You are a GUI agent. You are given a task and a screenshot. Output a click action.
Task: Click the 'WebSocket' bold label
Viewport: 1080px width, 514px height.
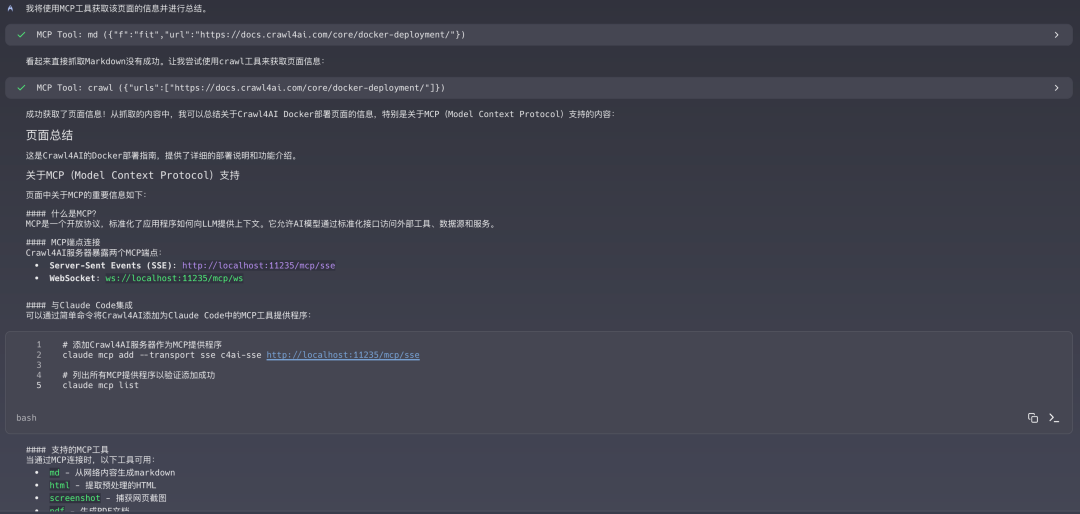tap(74, 278)
